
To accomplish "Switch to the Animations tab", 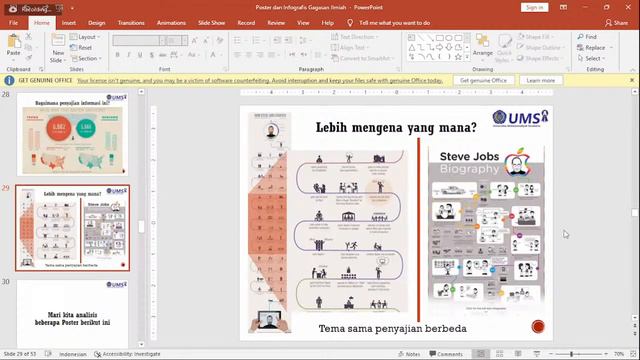I will 171,23.
